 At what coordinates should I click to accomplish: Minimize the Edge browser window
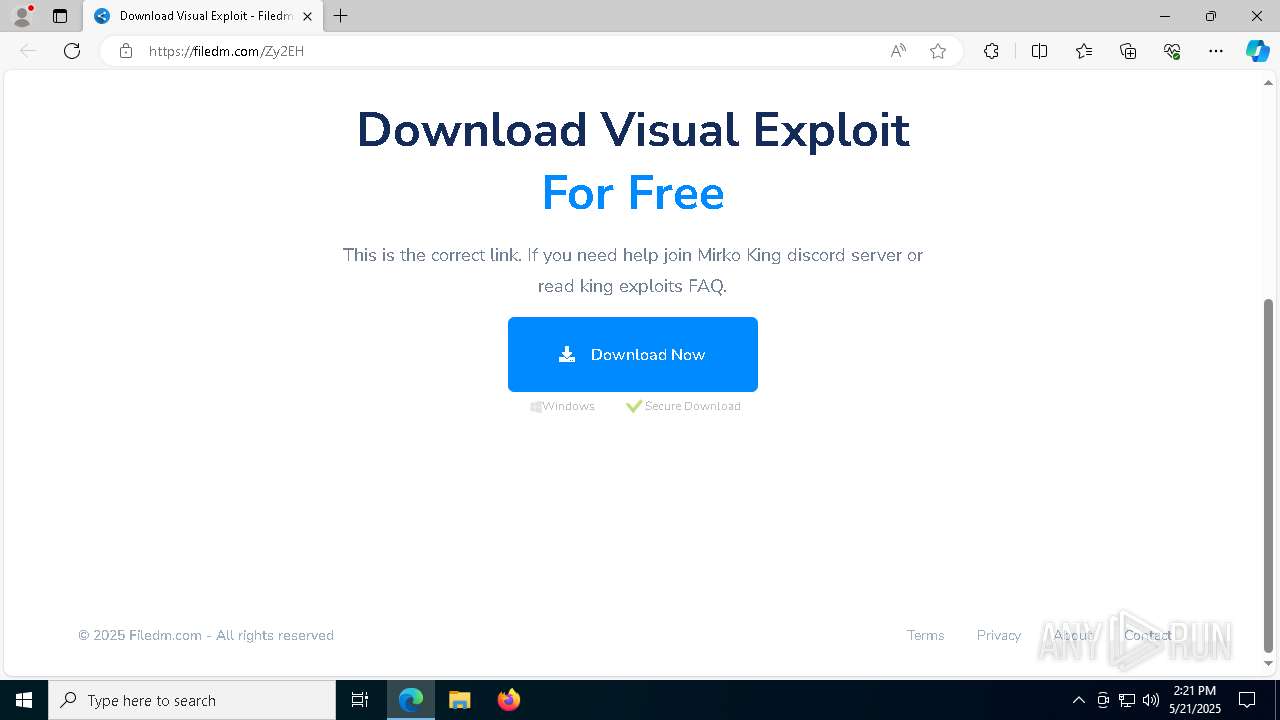[x=1165, y=16]
